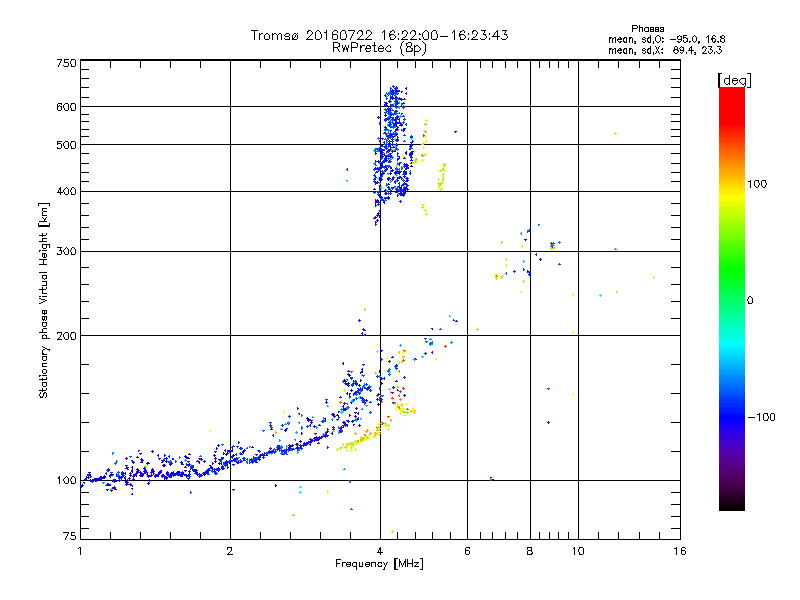The height and width of the screenshot is (600, 800).
Task: Click the 'mean, sd,X: 89.4, 23.3' statistic
Action: click(665, 50)
